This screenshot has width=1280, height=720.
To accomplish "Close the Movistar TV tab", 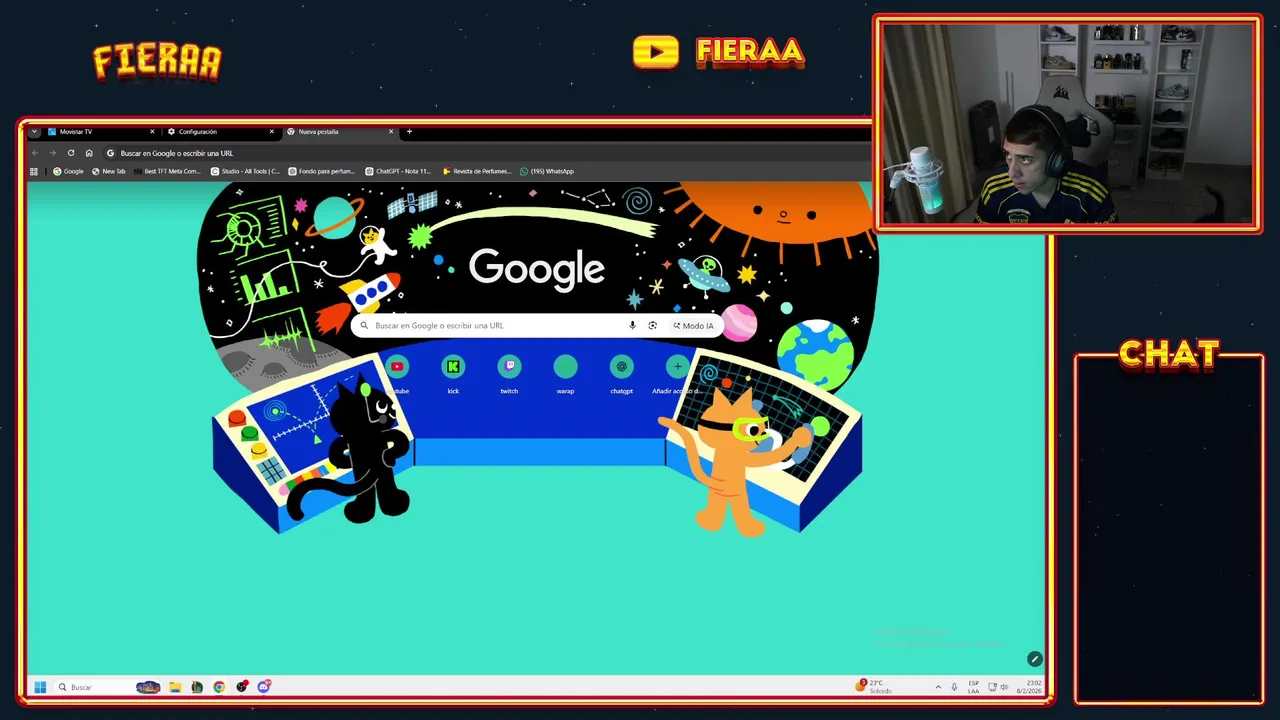I will click(152, 131).
